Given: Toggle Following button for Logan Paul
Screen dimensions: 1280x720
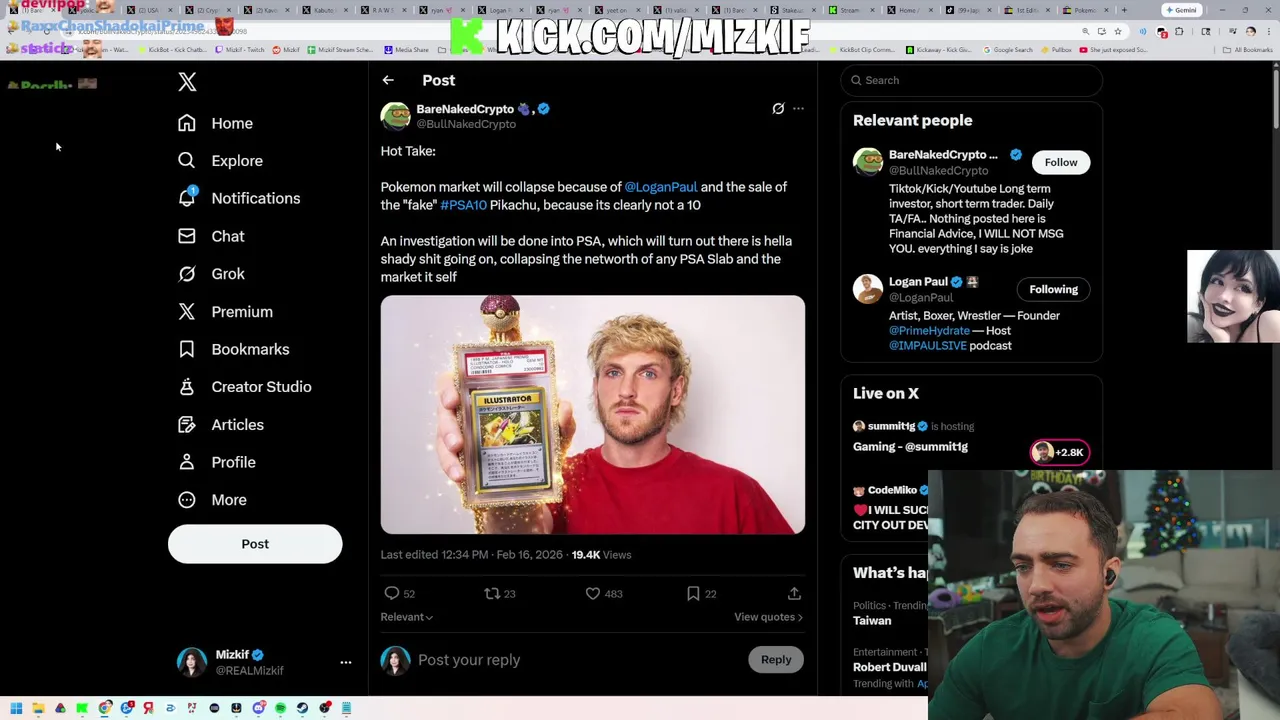Looking at the screenshot, I should click(1053, 289).
